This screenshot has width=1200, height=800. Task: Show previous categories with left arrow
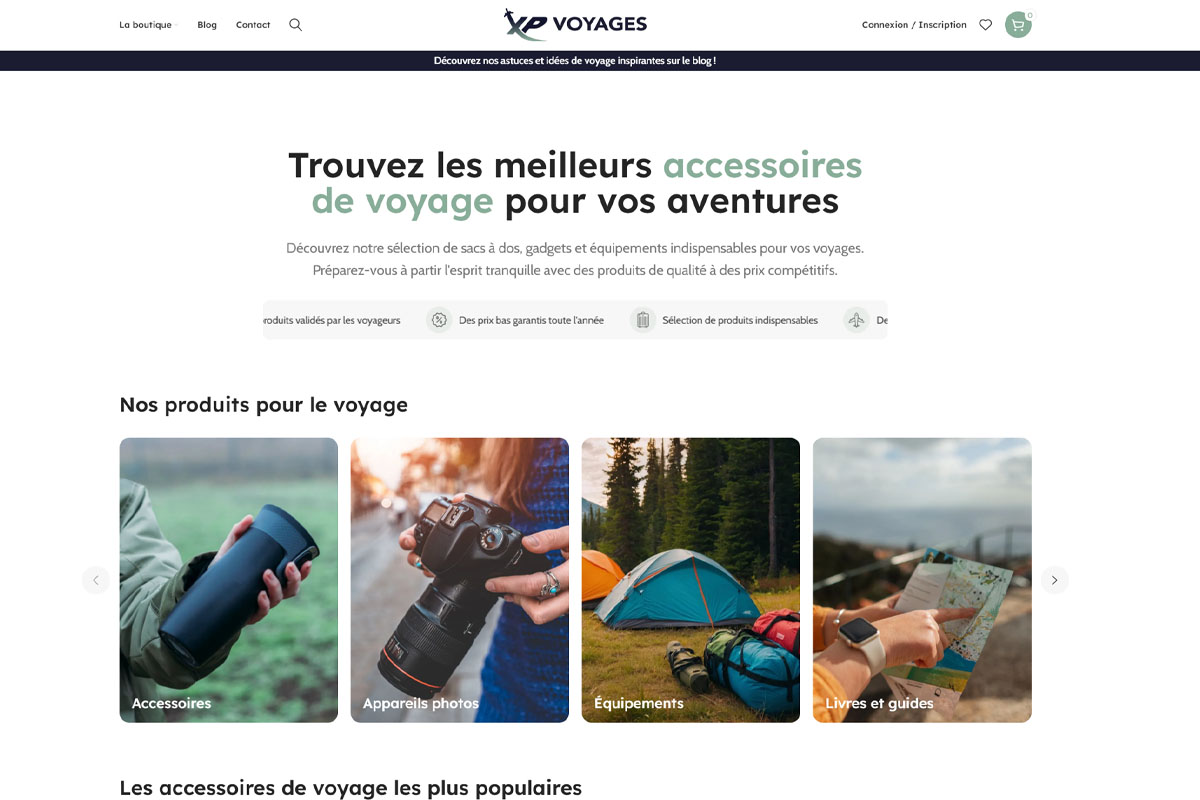pos(96,580)
